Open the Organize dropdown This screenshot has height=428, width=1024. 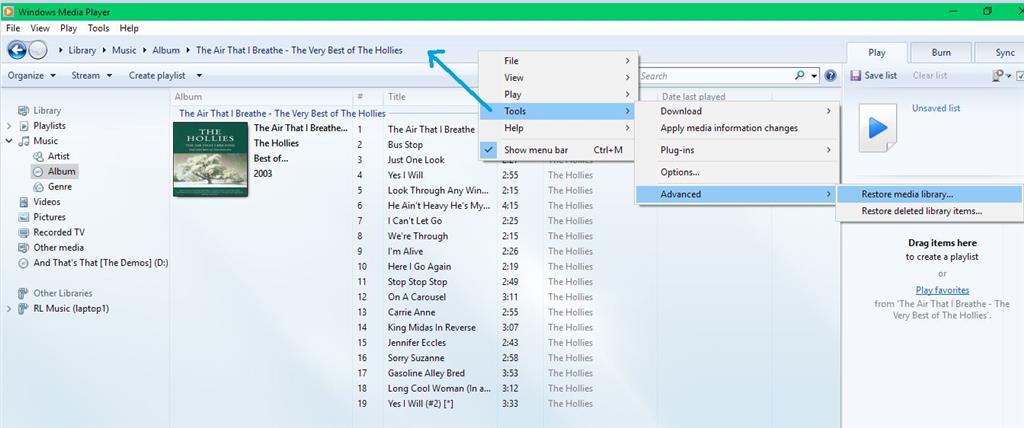(31, 76)
